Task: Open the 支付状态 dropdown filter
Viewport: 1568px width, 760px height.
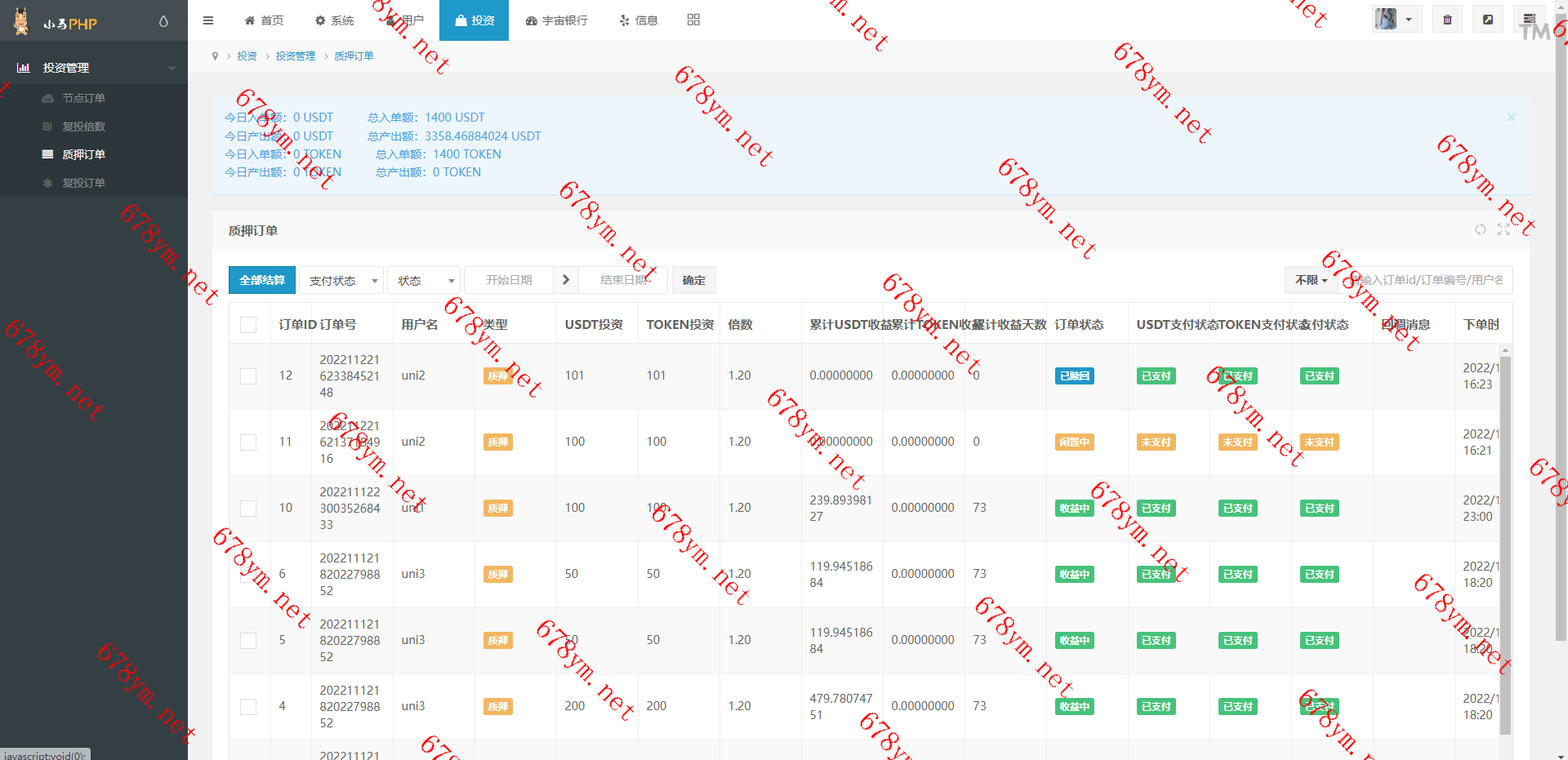Action: (341, 281)
